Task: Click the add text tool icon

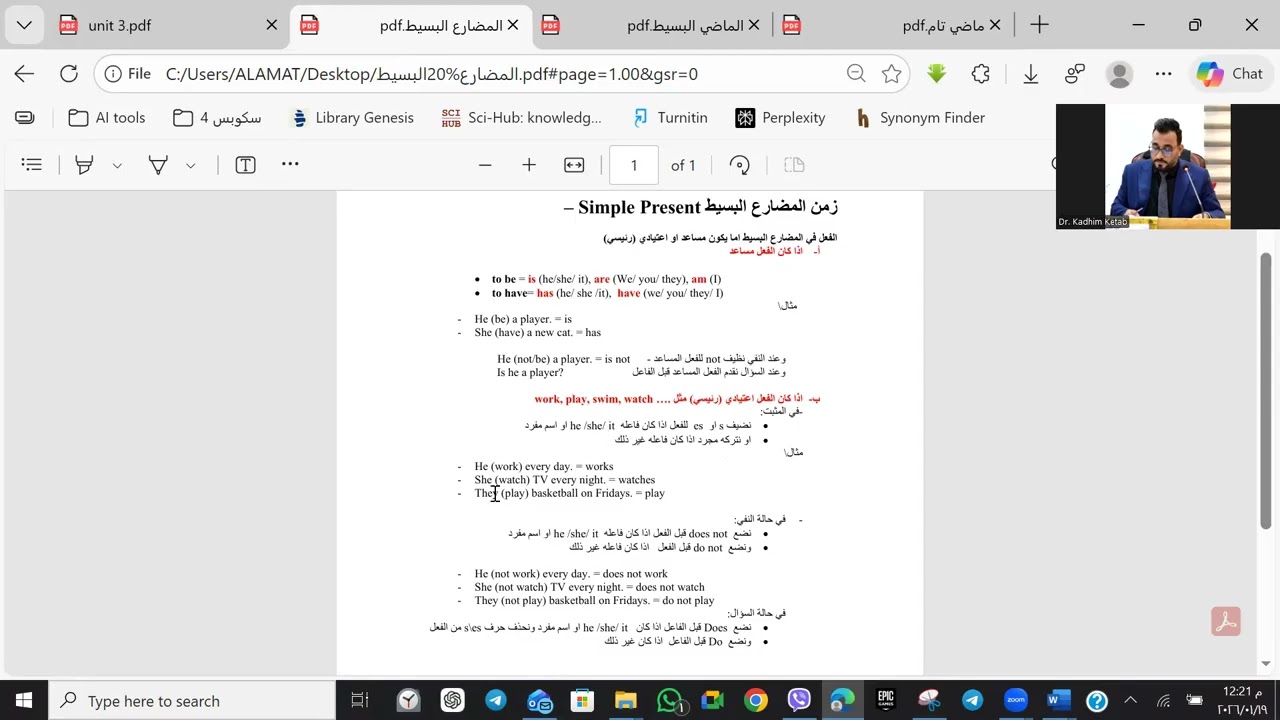Action: click(x=245, y=165)
